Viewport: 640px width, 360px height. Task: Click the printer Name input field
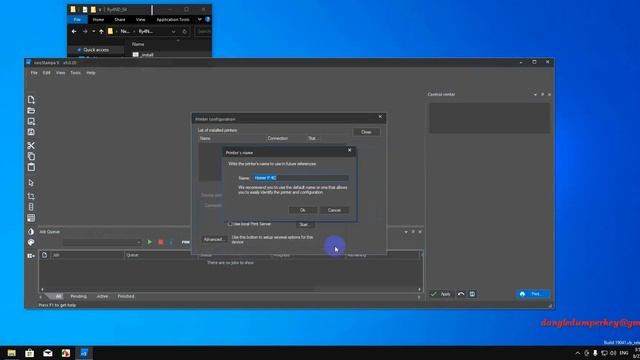300,178
